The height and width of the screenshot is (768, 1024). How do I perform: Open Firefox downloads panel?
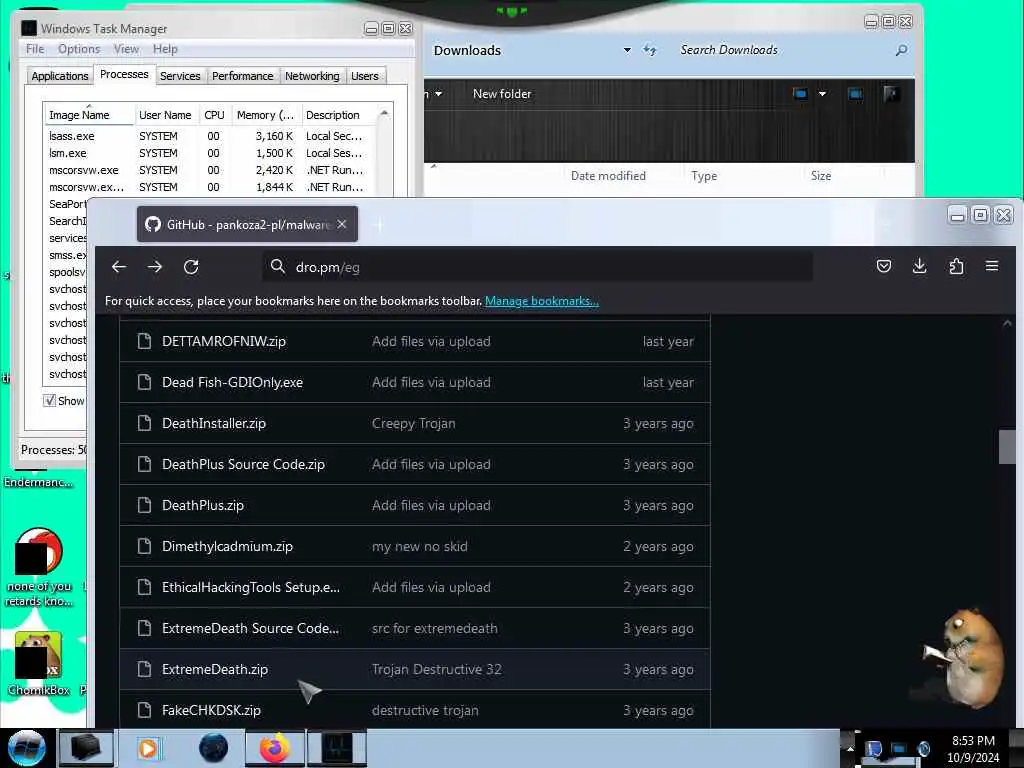click(920, 266)
